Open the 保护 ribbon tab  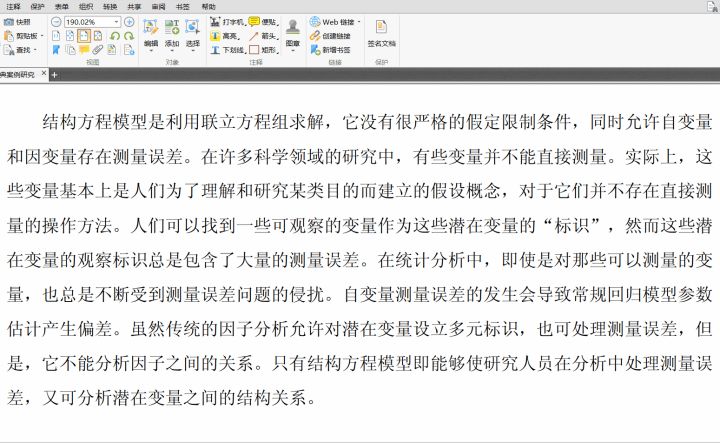(x=37, y=6)
